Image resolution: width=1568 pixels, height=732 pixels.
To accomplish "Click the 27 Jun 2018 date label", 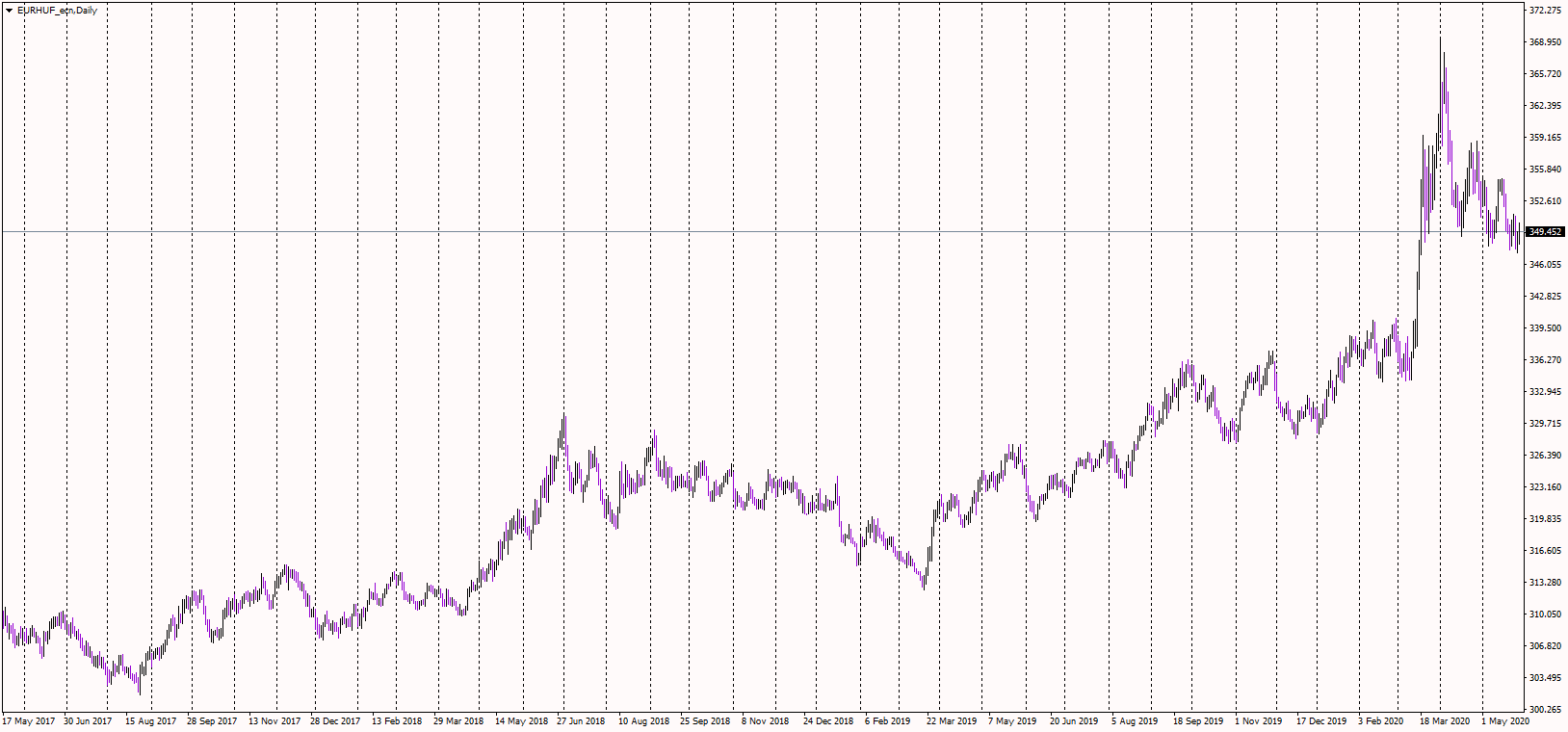I will (581, 721).
